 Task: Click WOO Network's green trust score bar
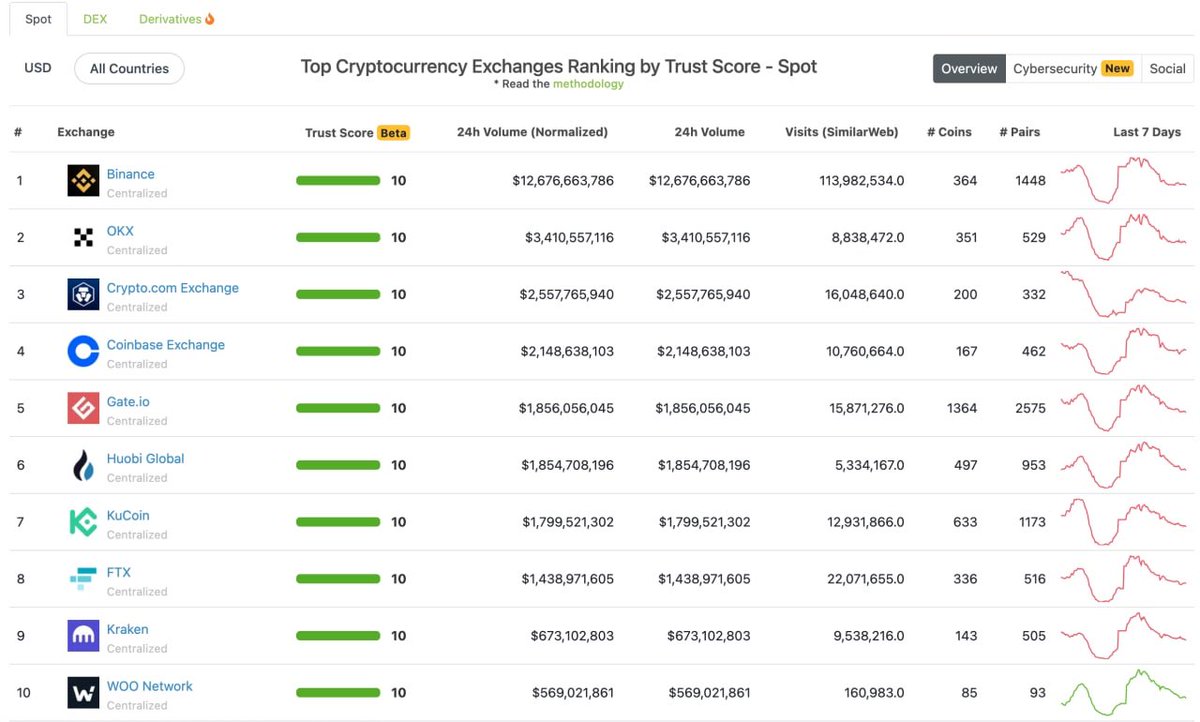point(338,693)
